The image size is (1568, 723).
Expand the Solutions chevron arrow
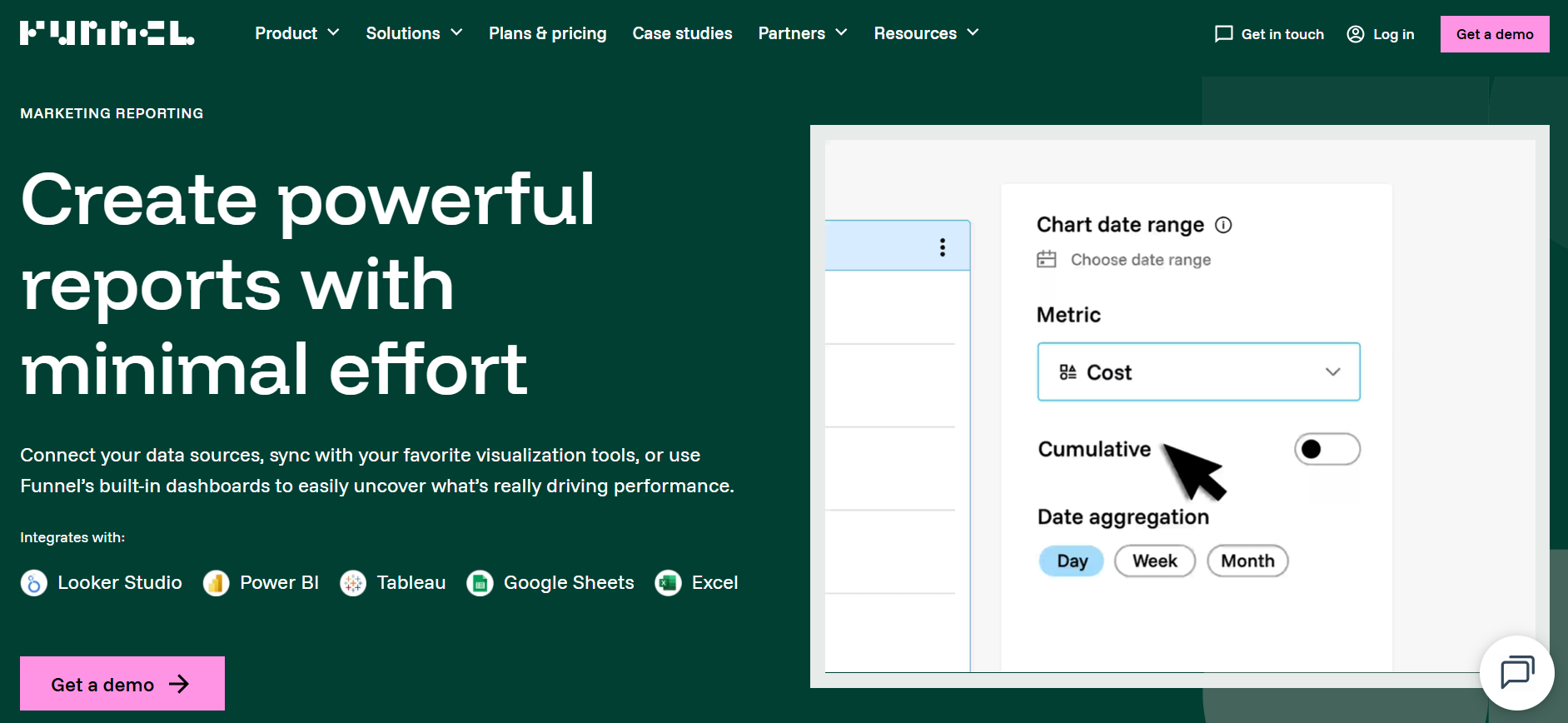pos(456,32)
